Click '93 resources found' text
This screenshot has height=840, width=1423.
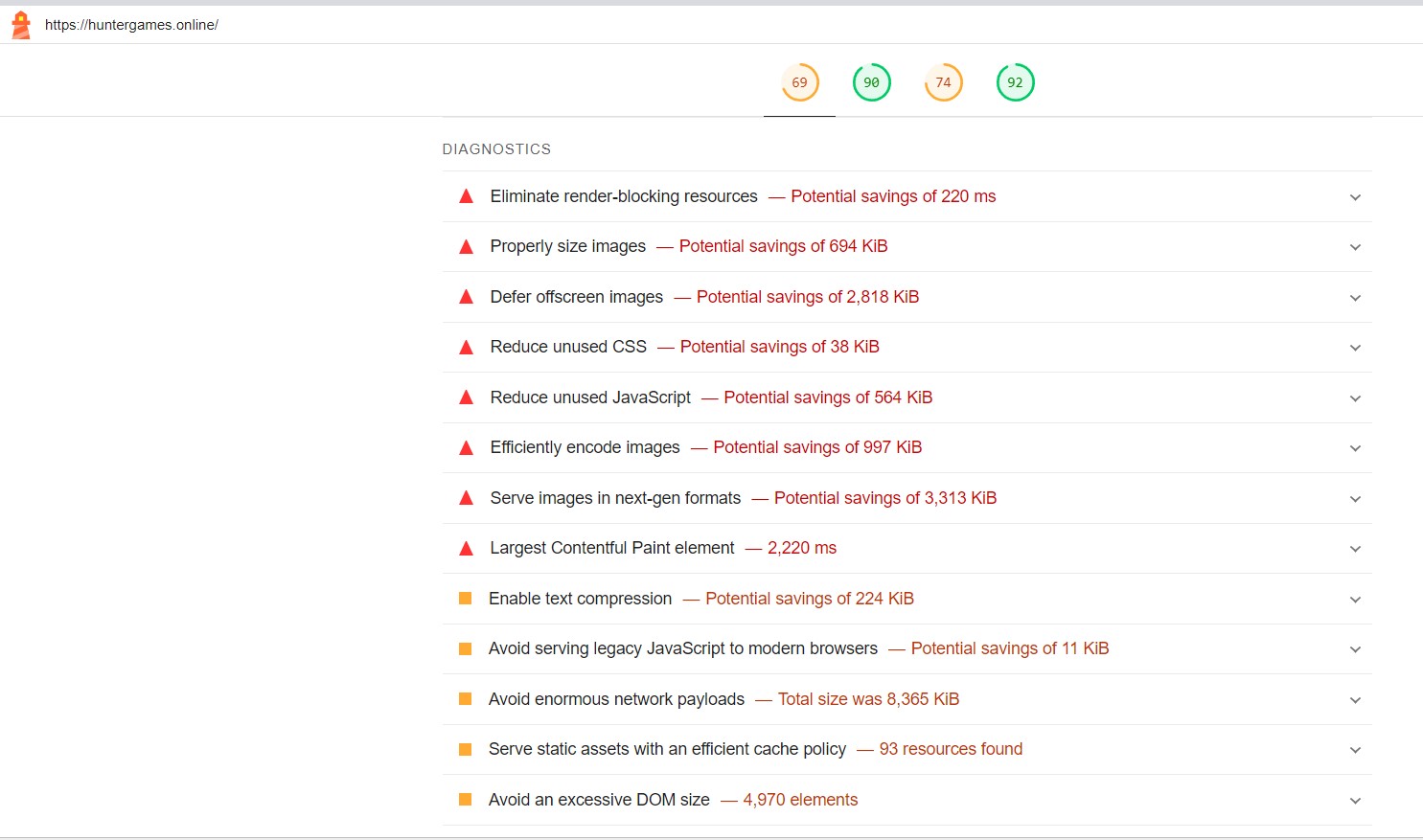pyautogui.click(x=951, y=749)
